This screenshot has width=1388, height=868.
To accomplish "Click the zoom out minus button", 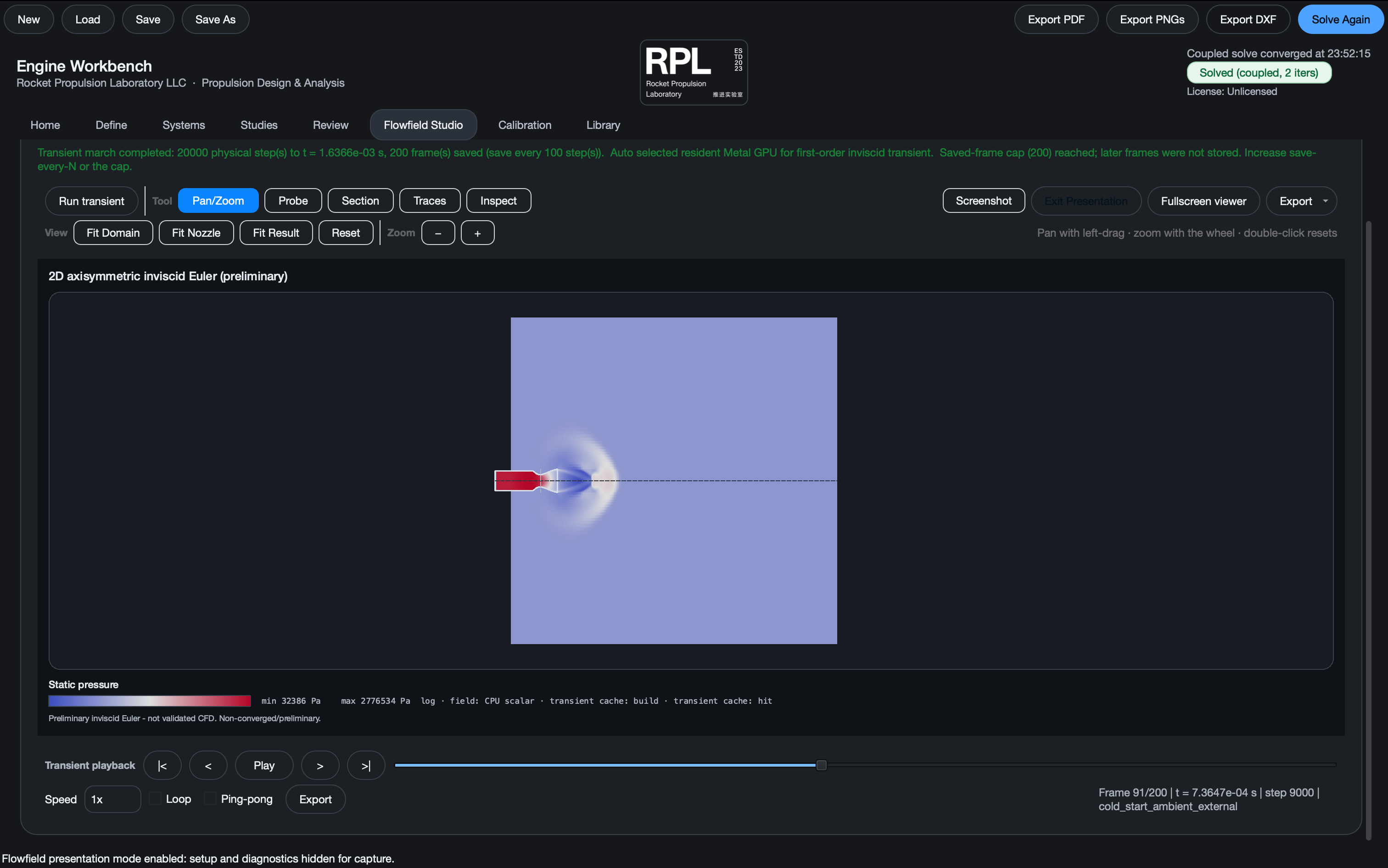I will [438, 233].
